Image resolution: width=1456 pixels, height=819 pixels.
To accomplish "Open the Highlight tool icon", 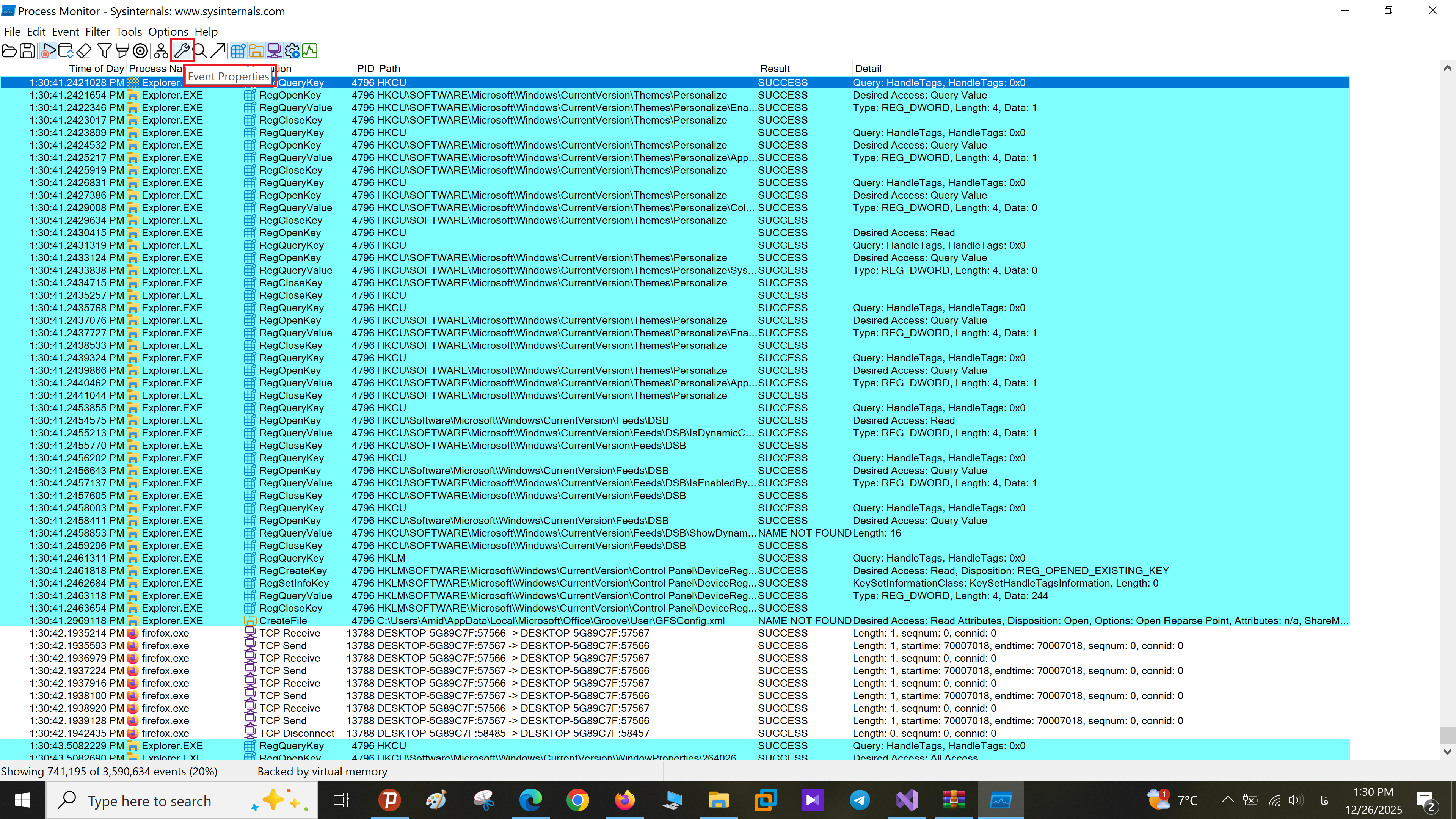I will pos(122,51).
